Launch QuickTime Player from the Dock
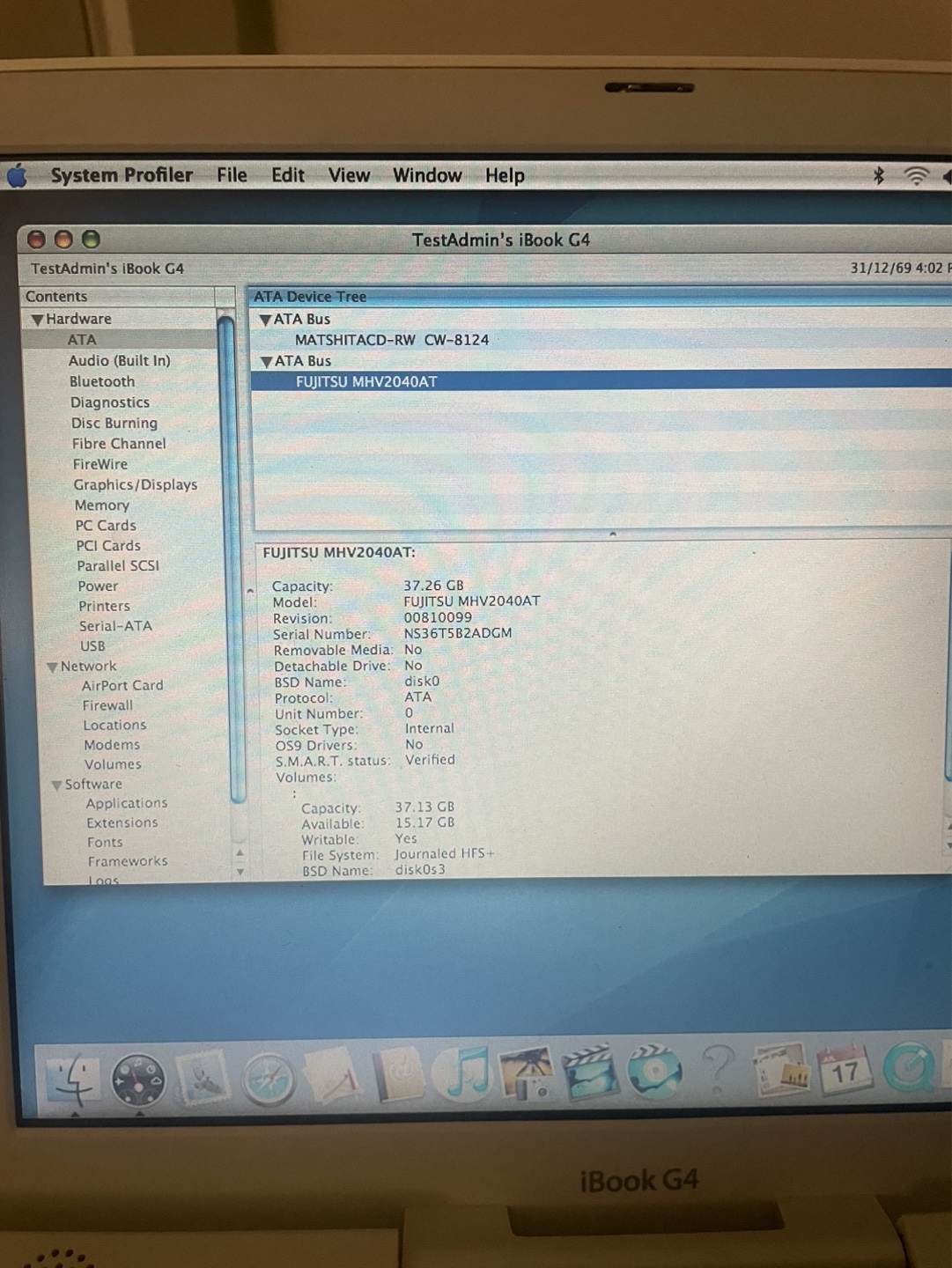The height and width of the screenshot is (1268, 952). click(908, 1068)
